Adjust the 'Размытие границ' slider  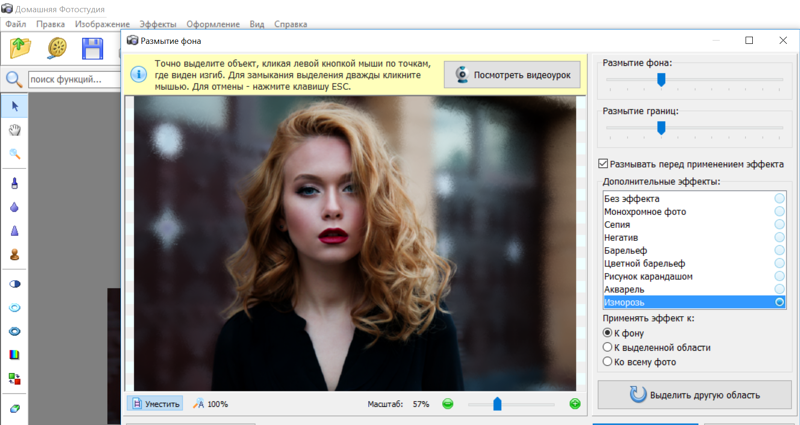[661, 128]
